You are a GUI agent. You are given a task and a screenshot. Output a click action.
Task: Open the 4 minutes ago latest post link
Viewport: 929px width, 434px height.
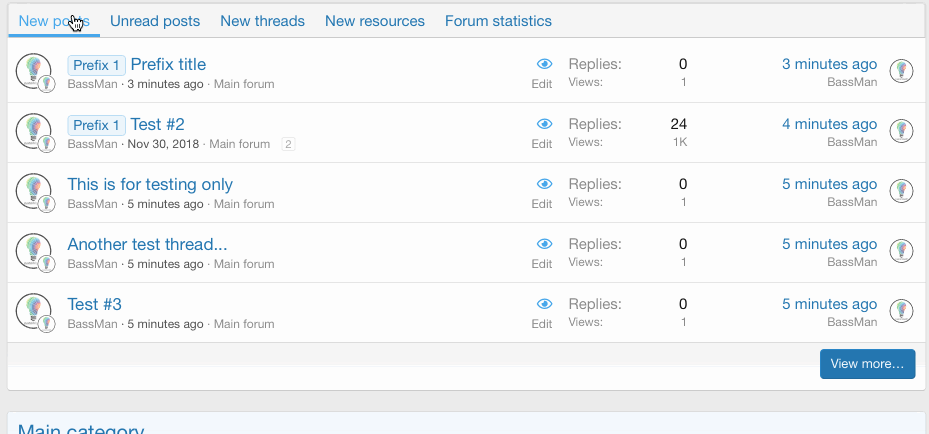click(x=829, y=124)
